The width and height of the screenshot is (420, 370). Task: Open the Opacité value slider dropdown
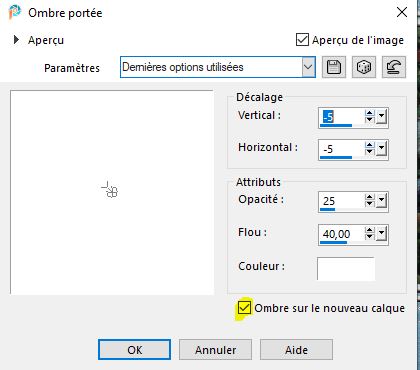pyautogui.click(x=381, y=201)
